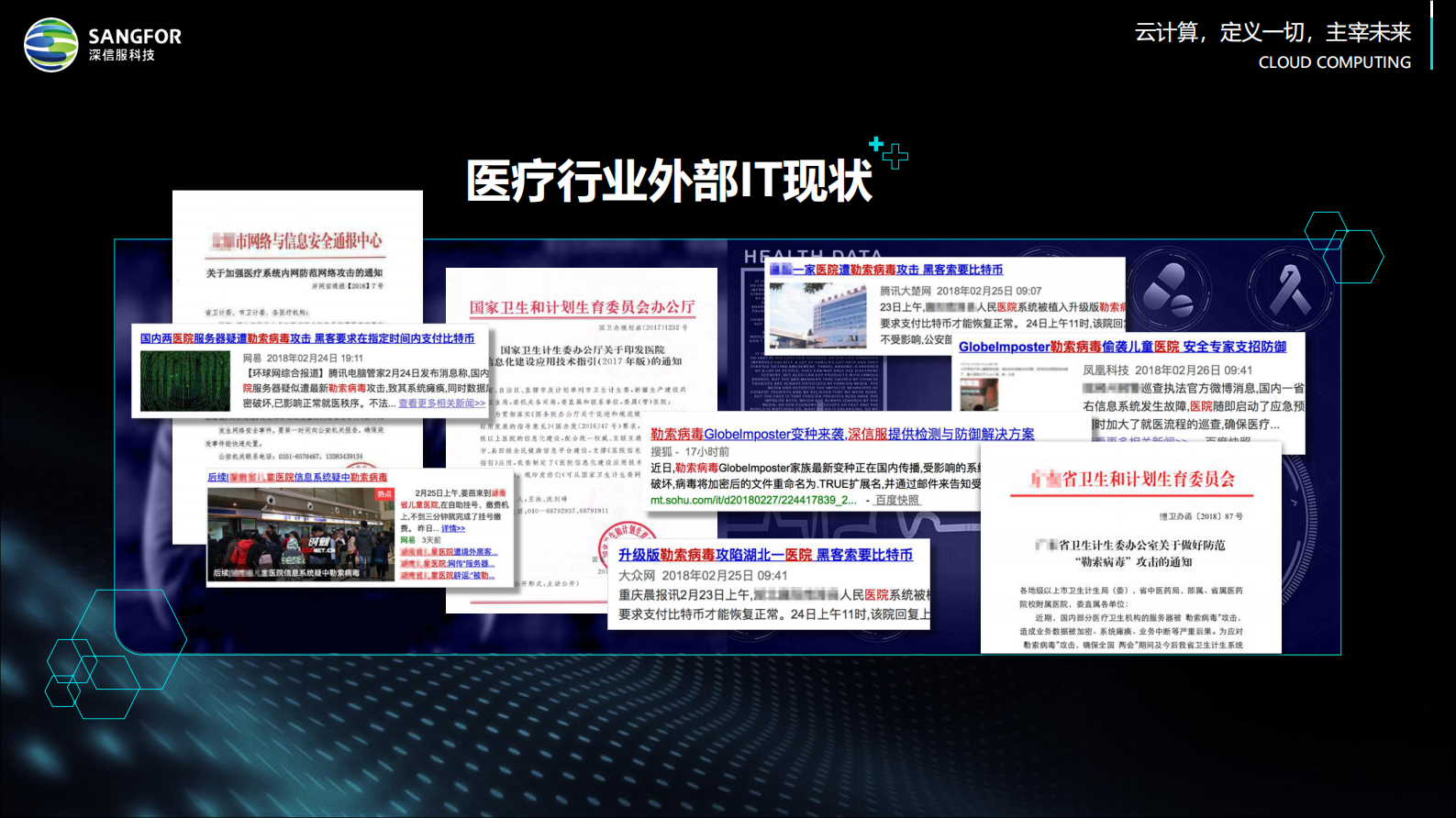Viewport: 1456px width, 818px height.
Task: Click the header 国家卫生和计划生育委员会办公厅
Action: click(583, 307)
